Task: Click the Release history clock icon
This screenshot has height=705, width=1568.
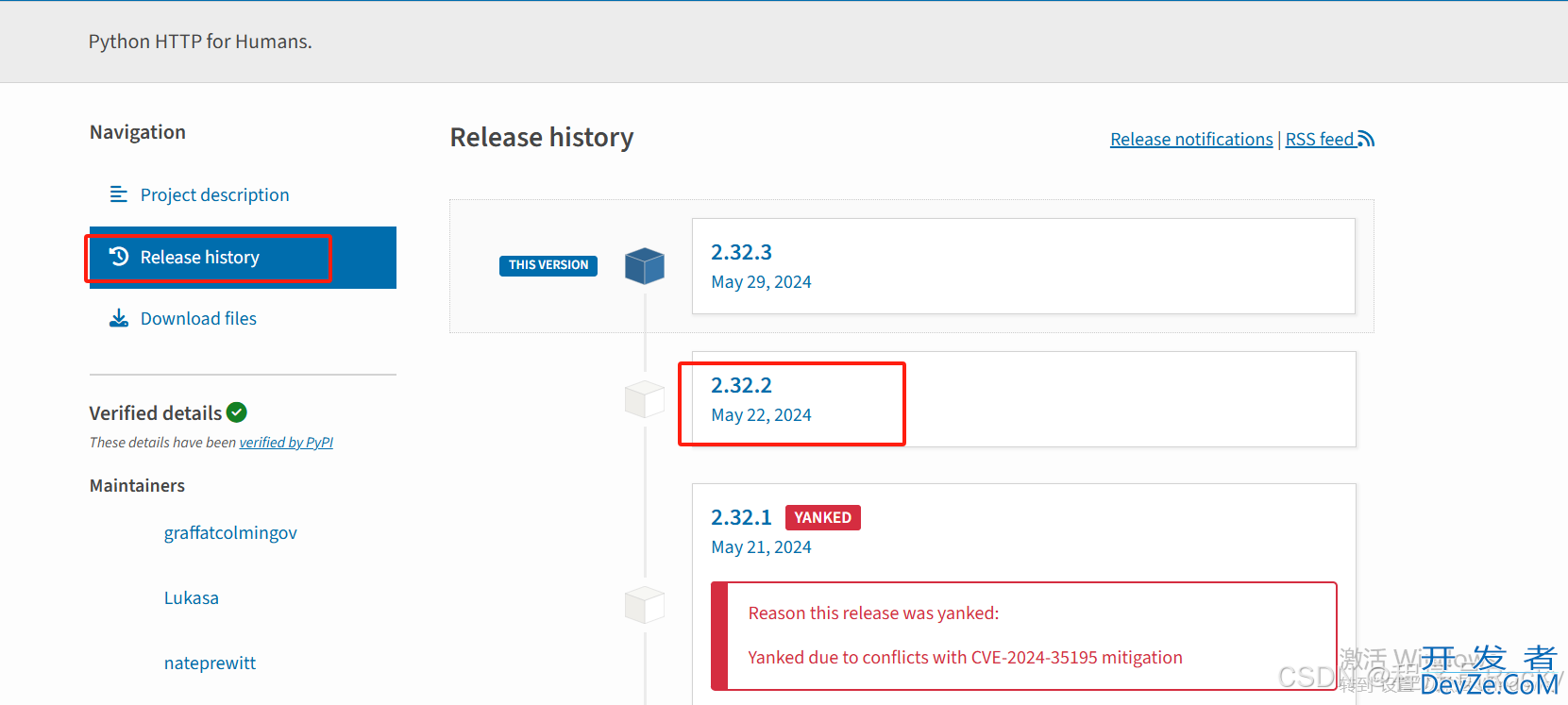Action: [x=119, y=257]
